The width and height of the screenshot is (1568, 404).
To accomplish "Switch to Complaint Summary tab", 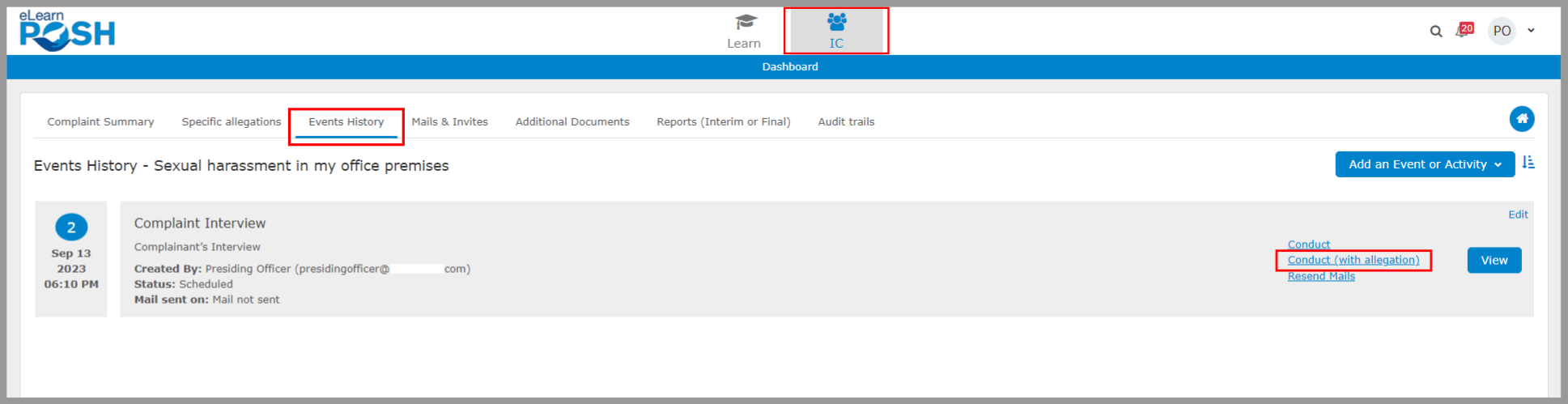I will tap(100, 121).
